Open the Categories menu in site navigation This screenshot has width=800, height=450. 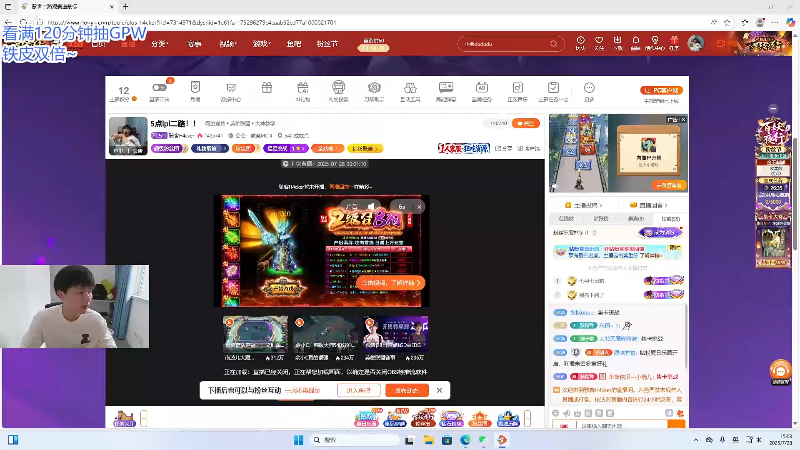(x=160, y=44)
